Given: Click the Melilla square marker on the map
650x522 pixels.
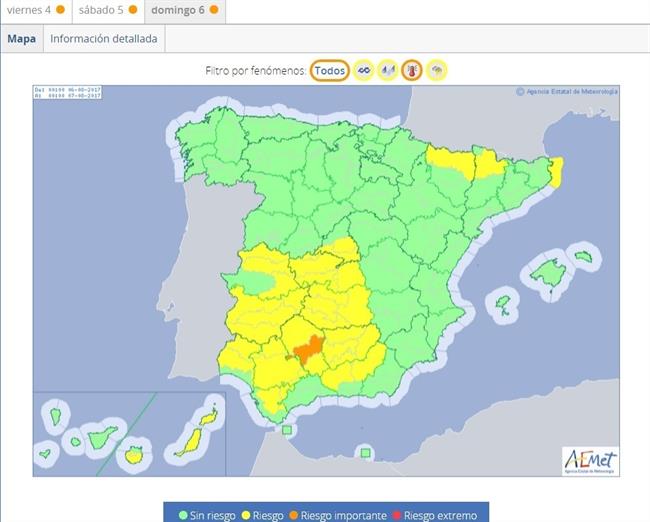Looking at the screenshot, I should pos(365,453).
